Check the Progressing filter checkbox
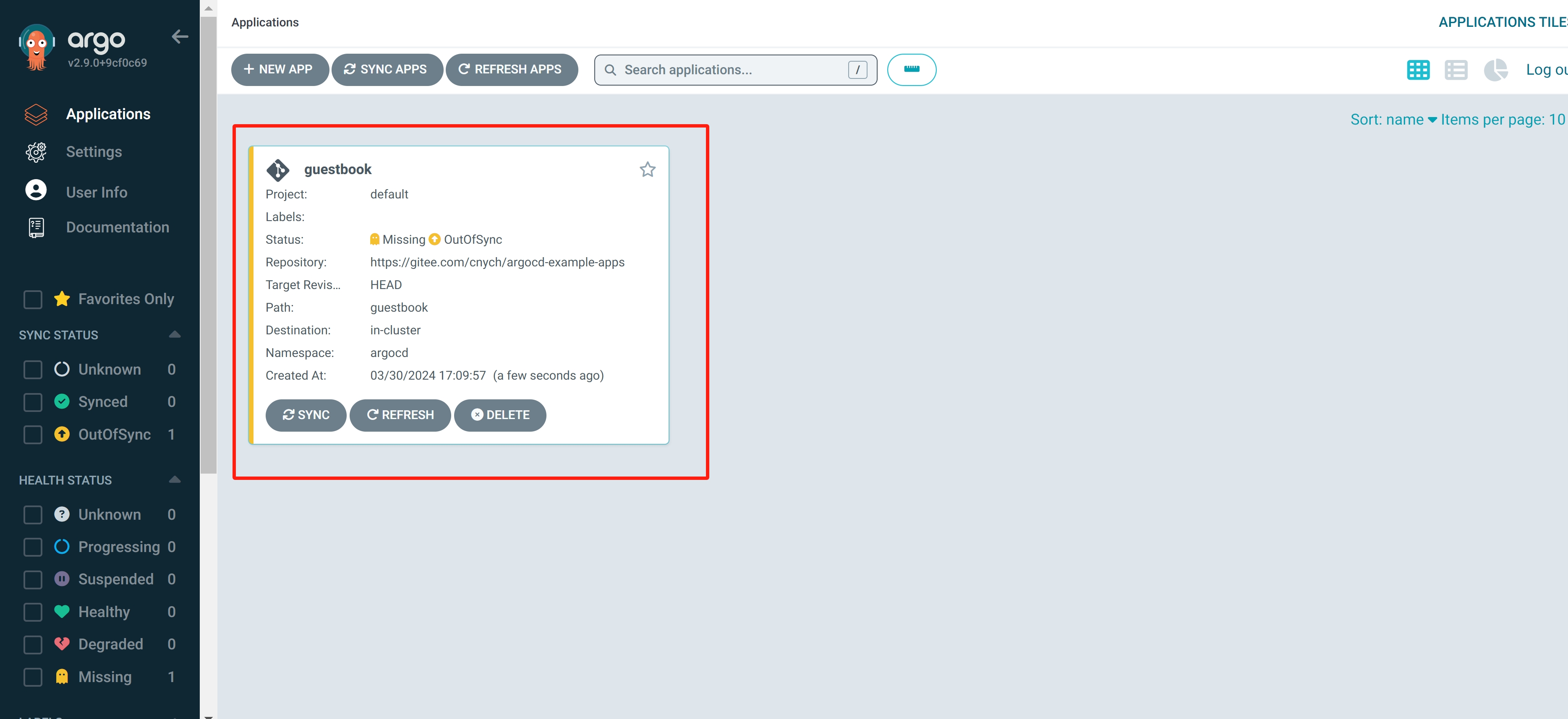The image size is (1568, 719). point(33,547)
